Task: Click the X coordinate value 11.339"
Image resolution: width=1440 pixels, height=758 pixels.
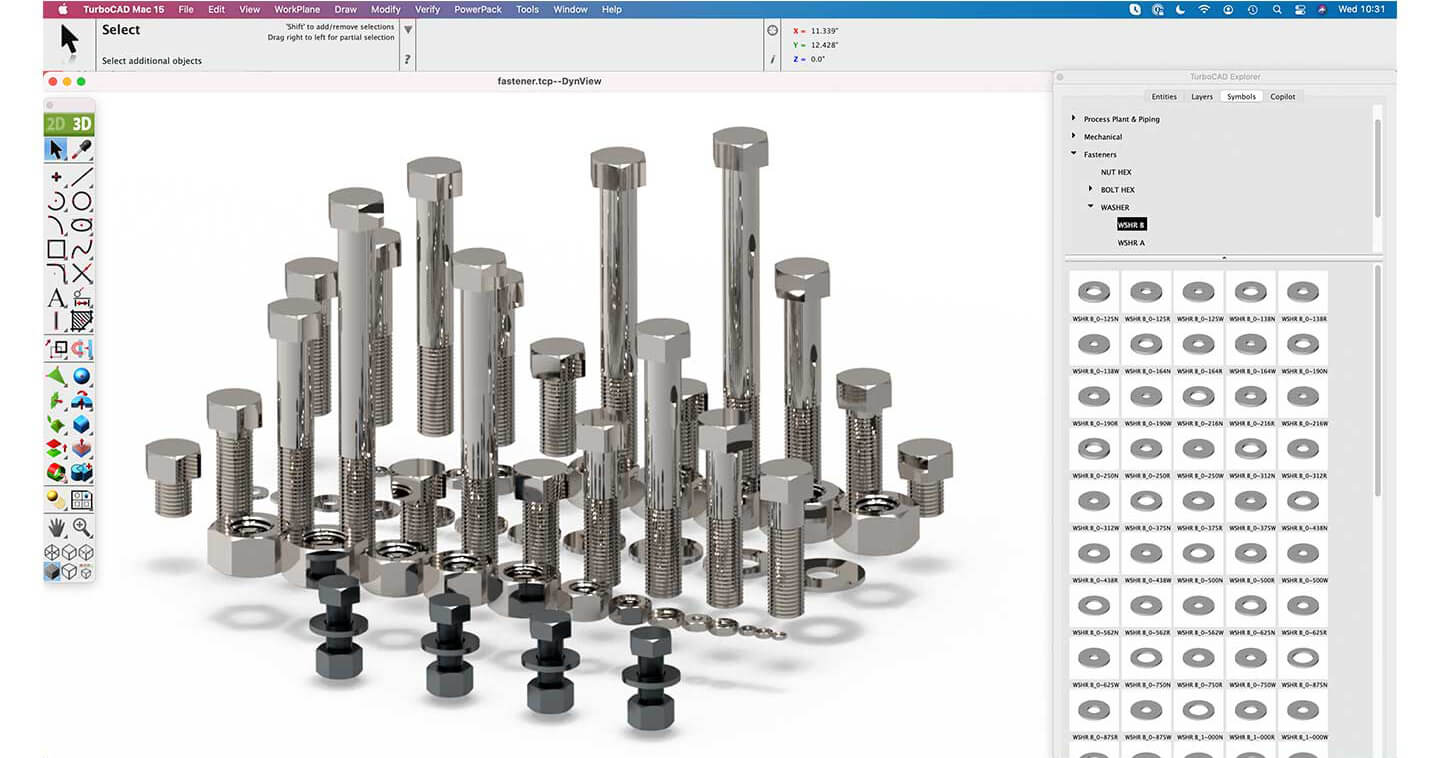Action: [x=824, y=31]
